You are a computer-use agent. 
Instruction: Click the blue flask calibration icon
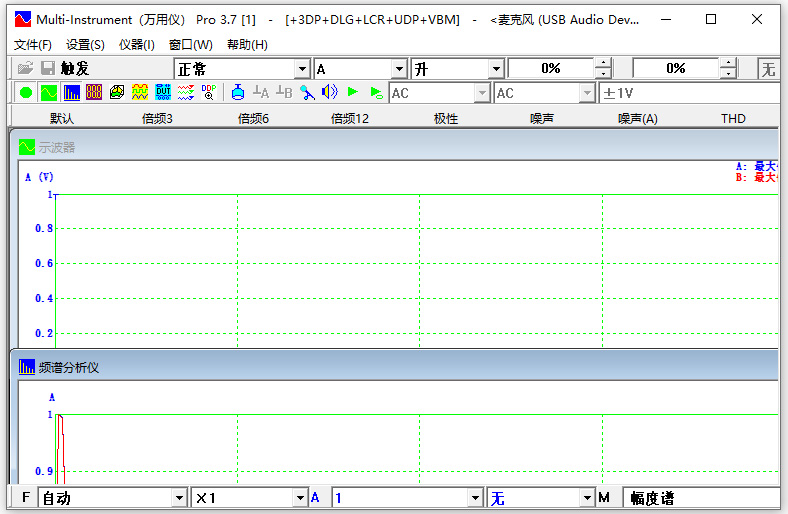[x=238, y=92]
